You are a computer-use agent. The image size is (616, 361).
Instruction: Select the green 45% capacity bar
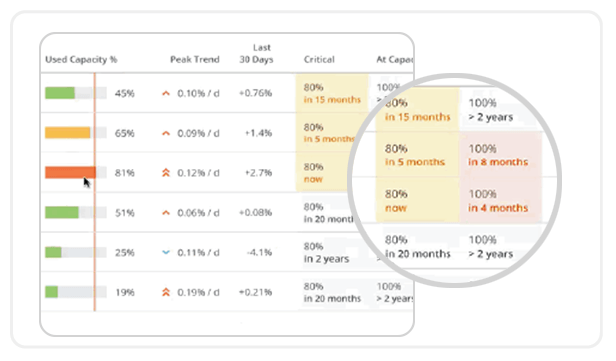click(x=75, y=93)
